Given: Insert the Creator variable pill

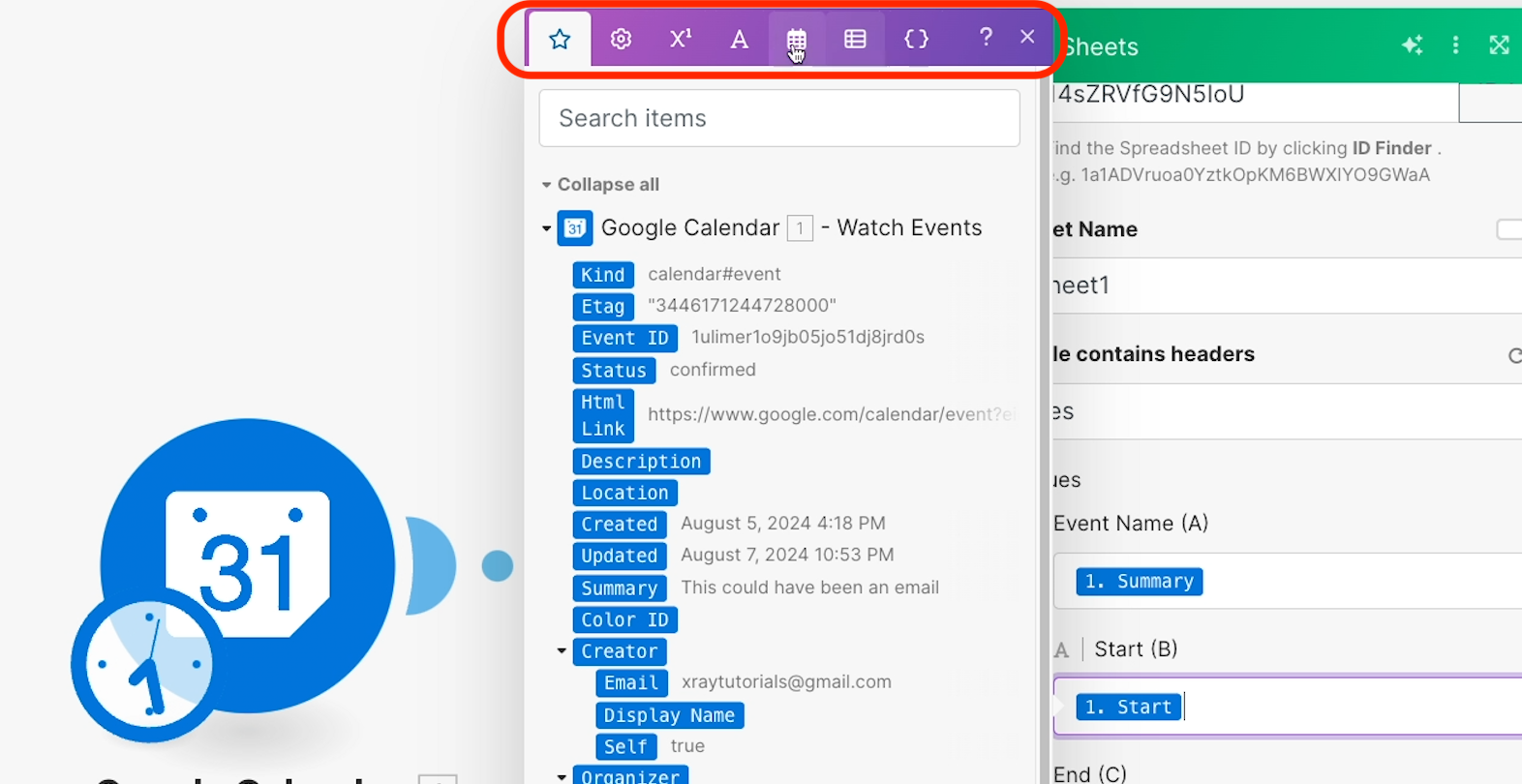Looking at the screenshot, I should click(620, 651).
